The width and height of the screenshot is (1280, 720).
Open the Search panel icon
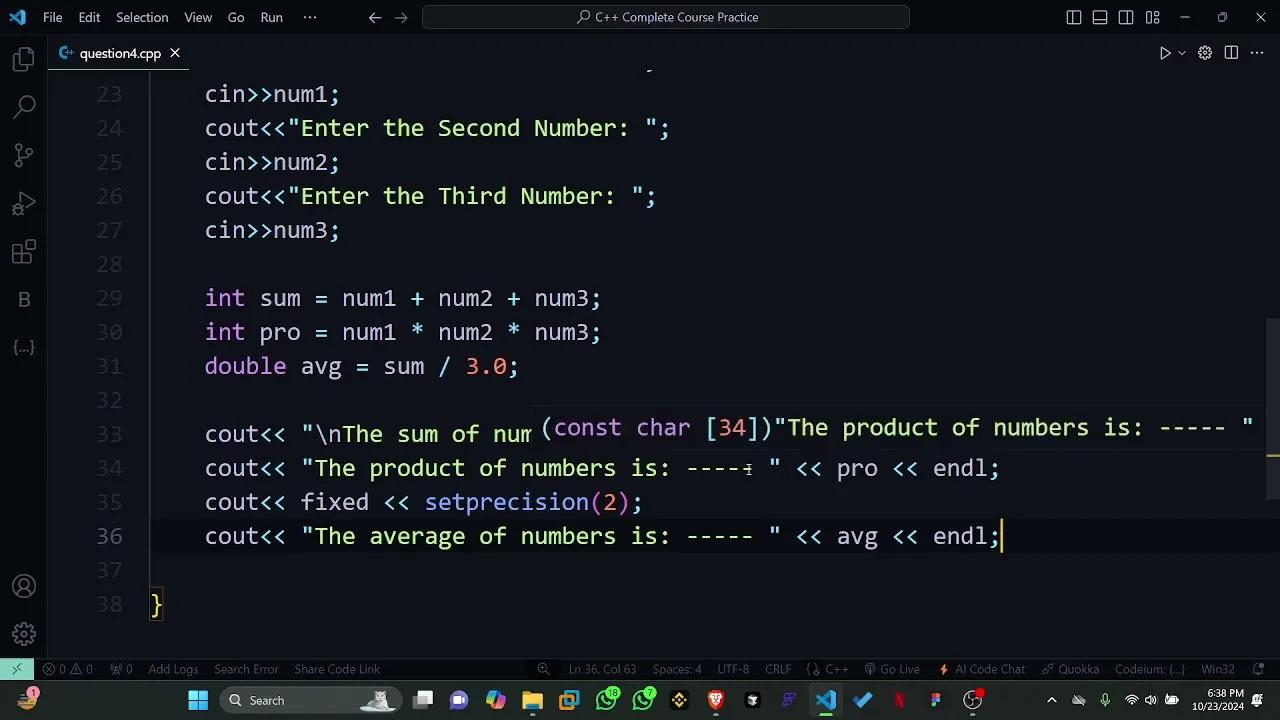click(x=24, y=107)
